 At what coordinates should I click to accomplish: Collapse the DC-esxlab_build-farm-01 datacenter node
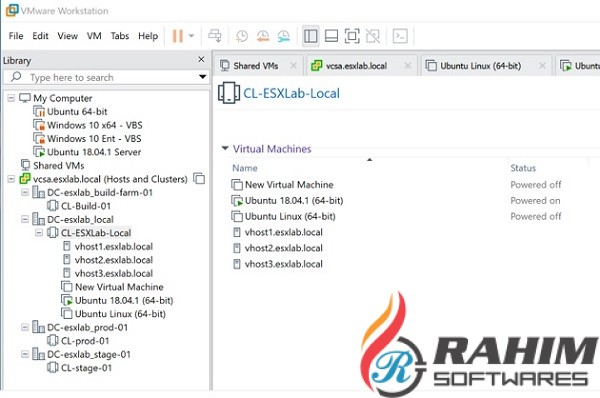25,192
